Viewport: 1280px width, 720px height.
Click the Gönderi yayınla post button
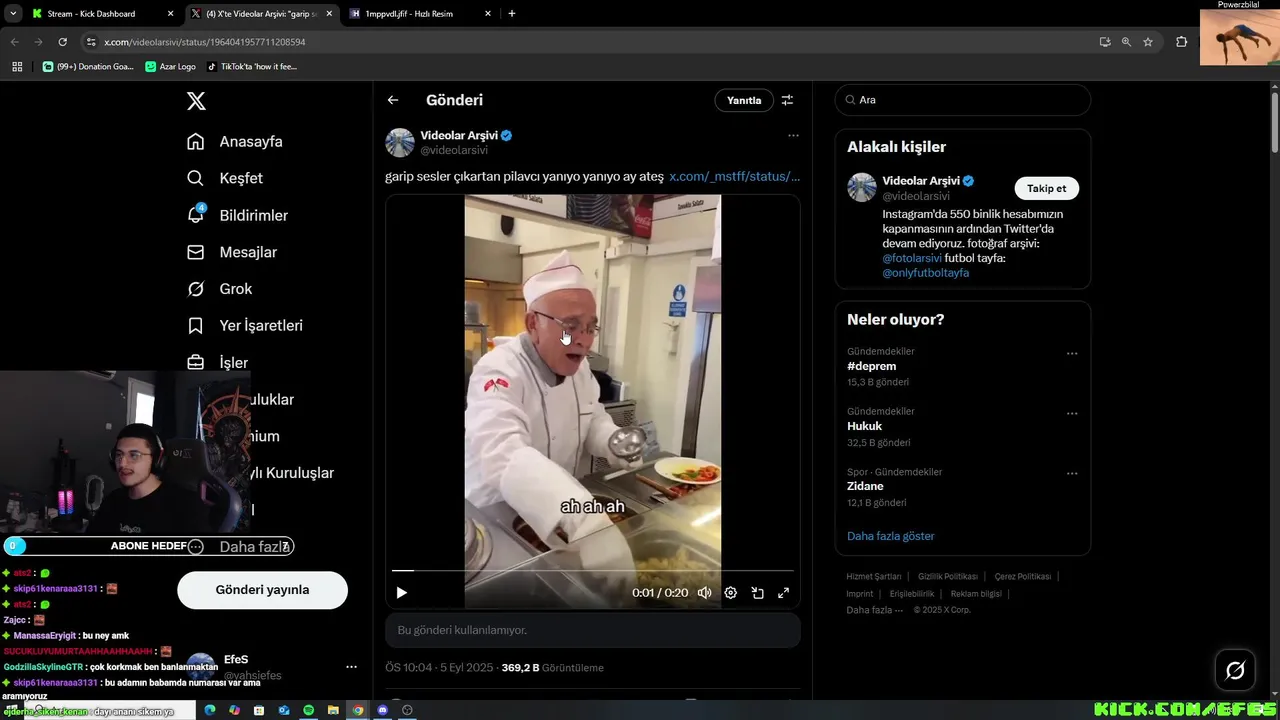coord(262,590)
